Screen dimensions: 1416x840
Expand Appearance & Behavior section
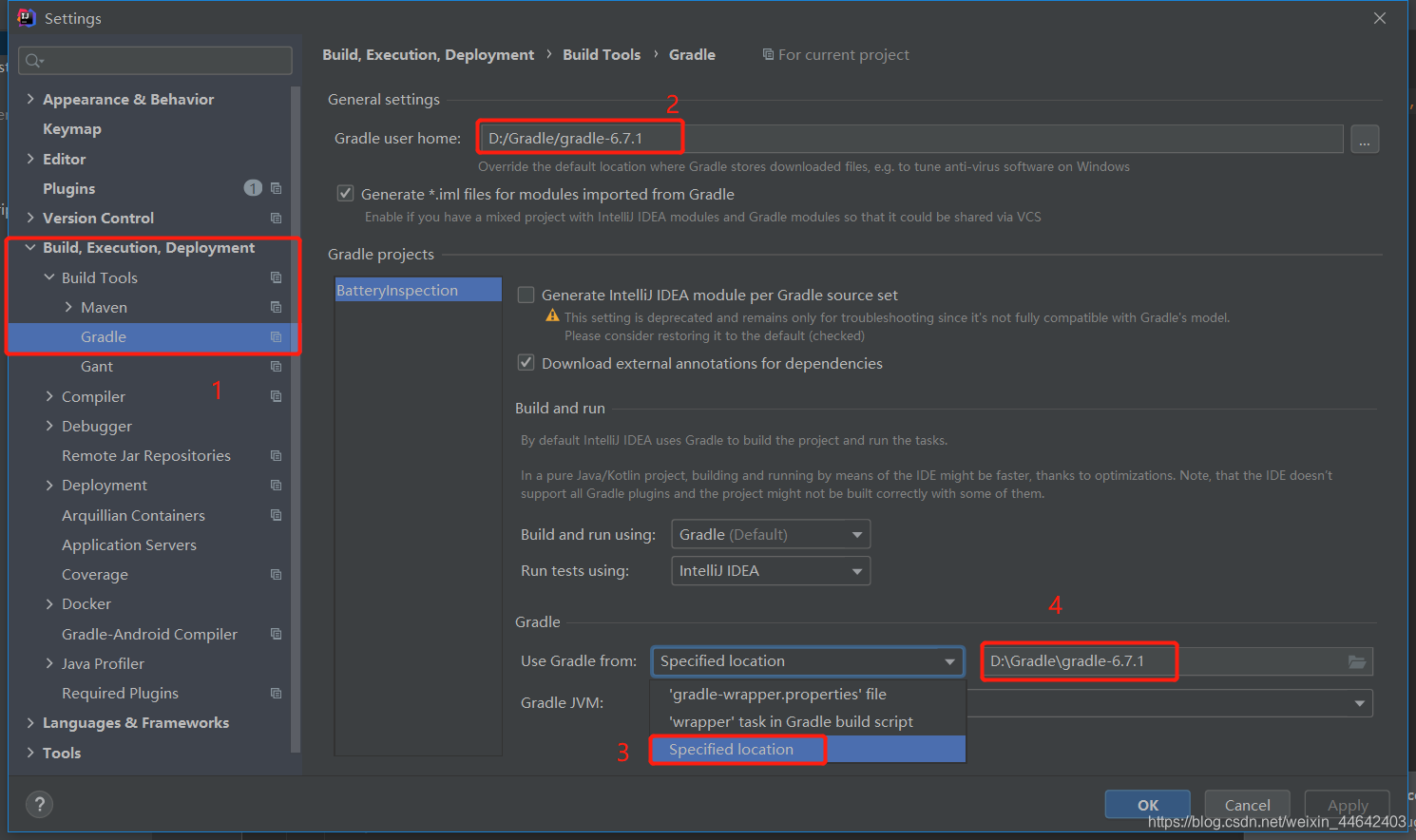[x=30, y=99]
